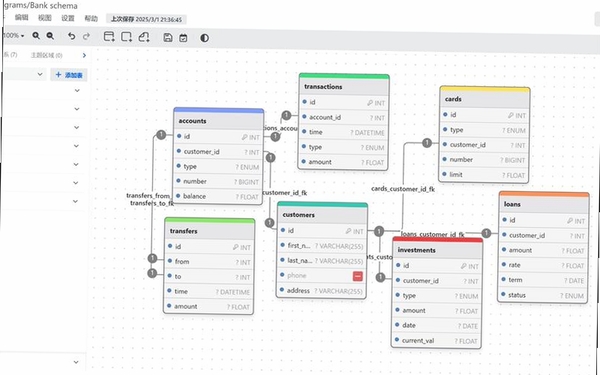This screenshot has height=375, width=600.
Task: Select the cards table header
Action: (x=484, y=99)
